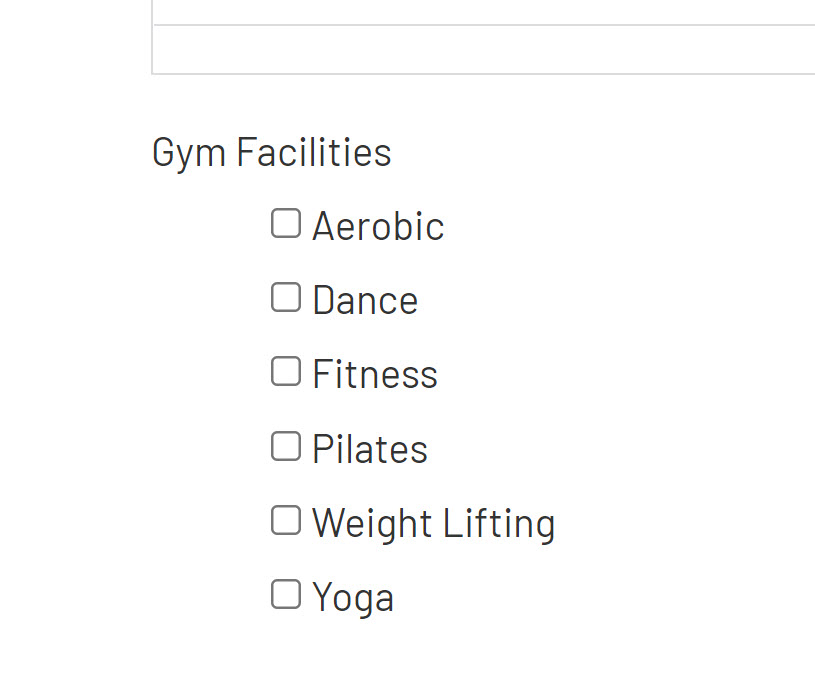Screen dimensions: 815x679
Task: Click the Gym Facilities heading
Action: 271,153
